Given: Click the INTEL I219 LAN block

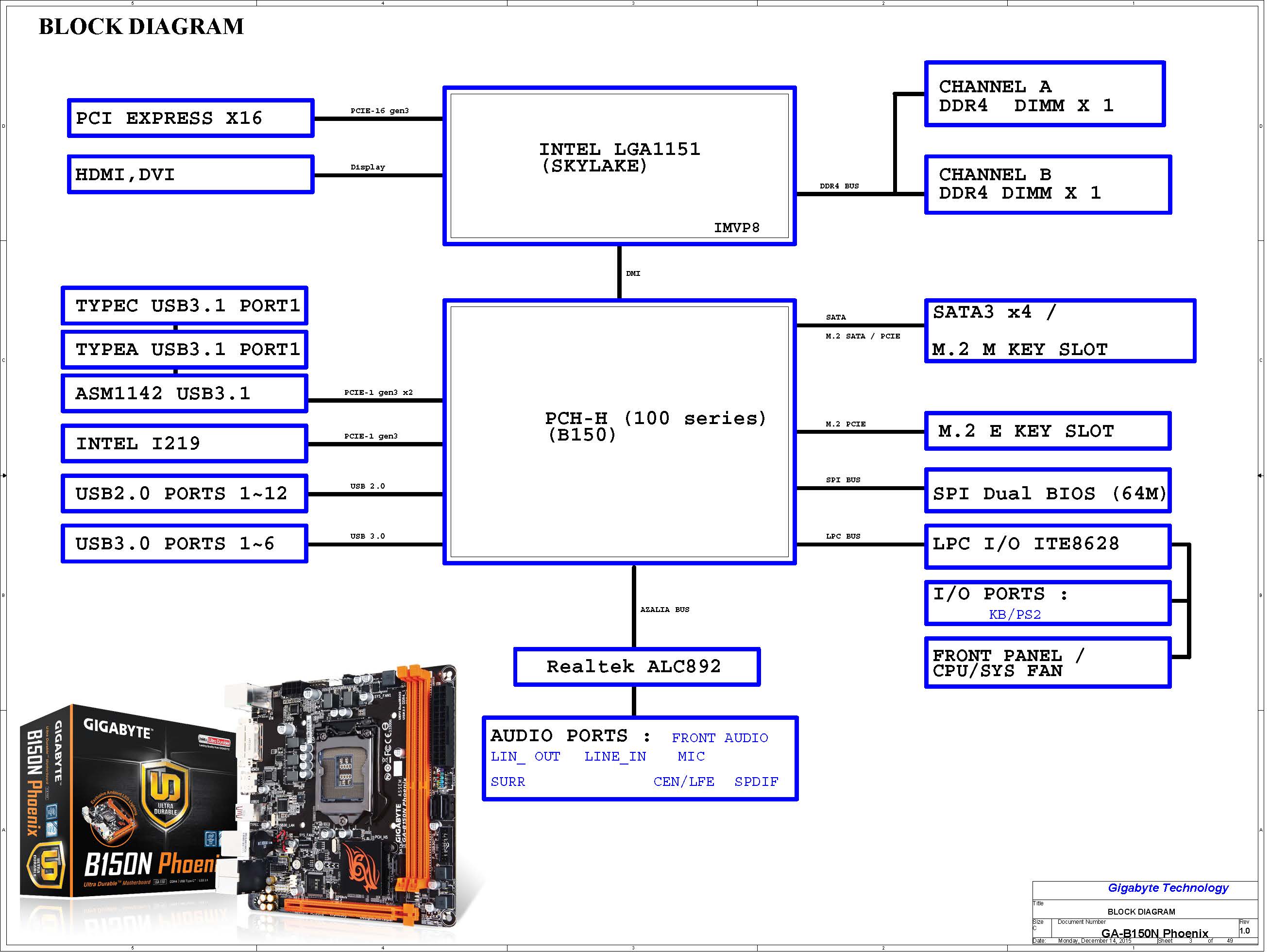Looking at the screenshot, I should coord(184,443).
